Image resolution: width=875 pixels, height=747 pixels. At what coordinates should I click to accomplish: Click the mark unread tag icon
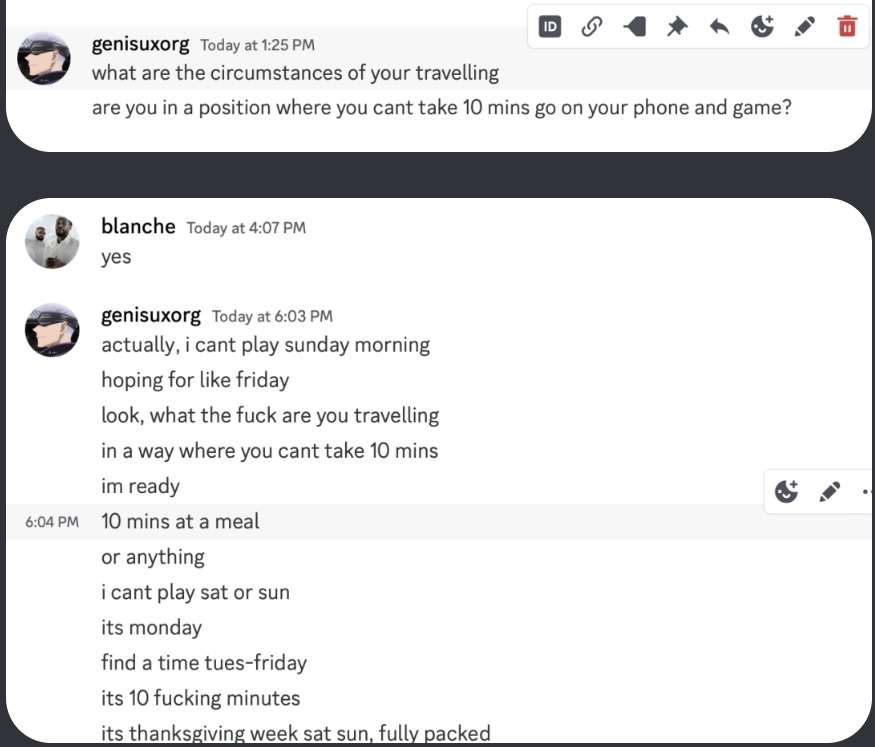point(634,27)
